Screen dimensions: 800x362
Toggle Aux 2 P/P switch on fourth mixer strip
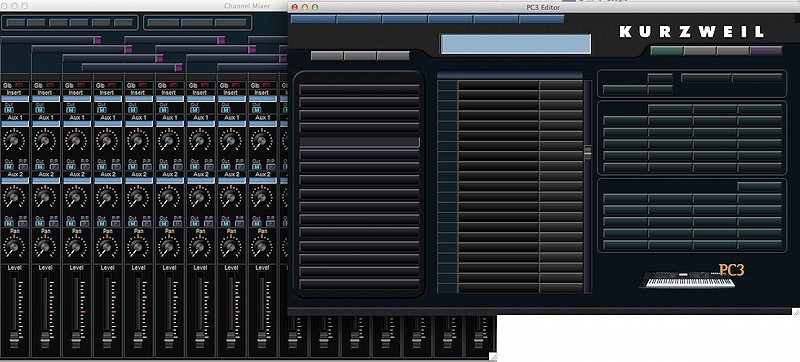[115, 223]
